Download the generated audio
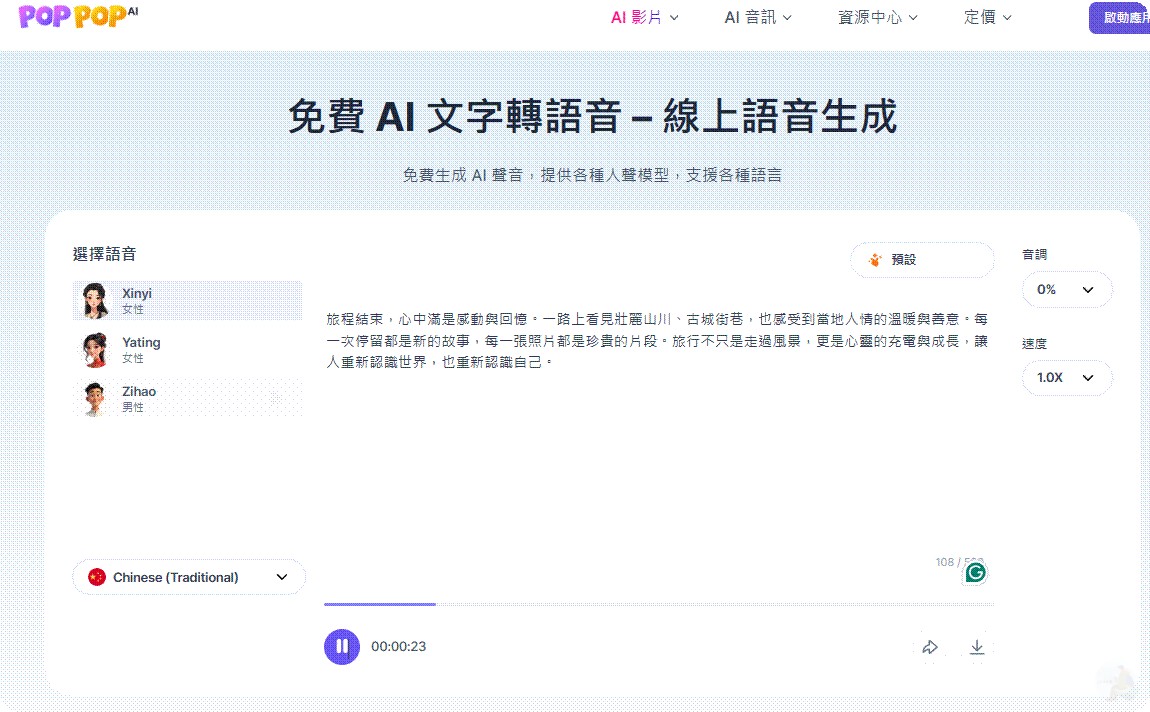Image resolution: width=1150 pixels, height=712 pixels. click(x=977, y=647)
